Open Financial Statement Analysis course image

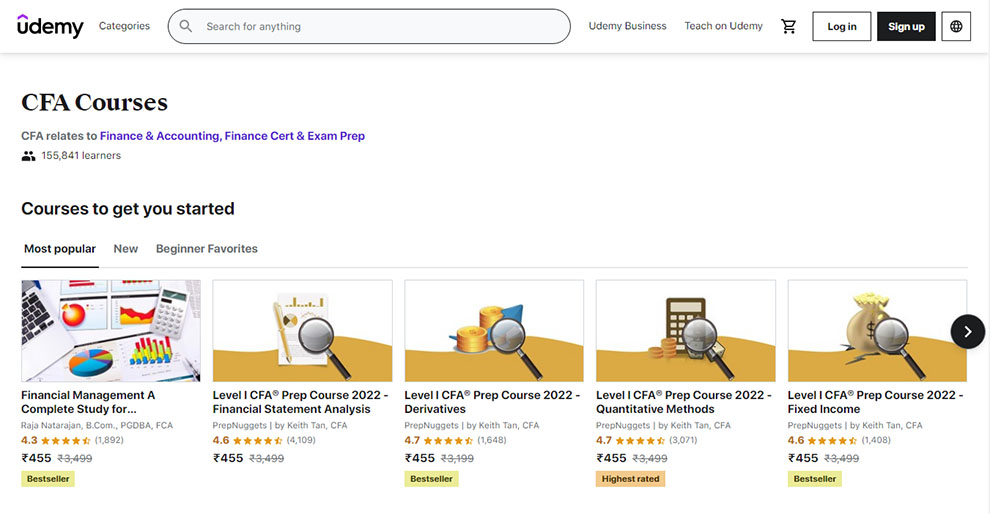302,330
